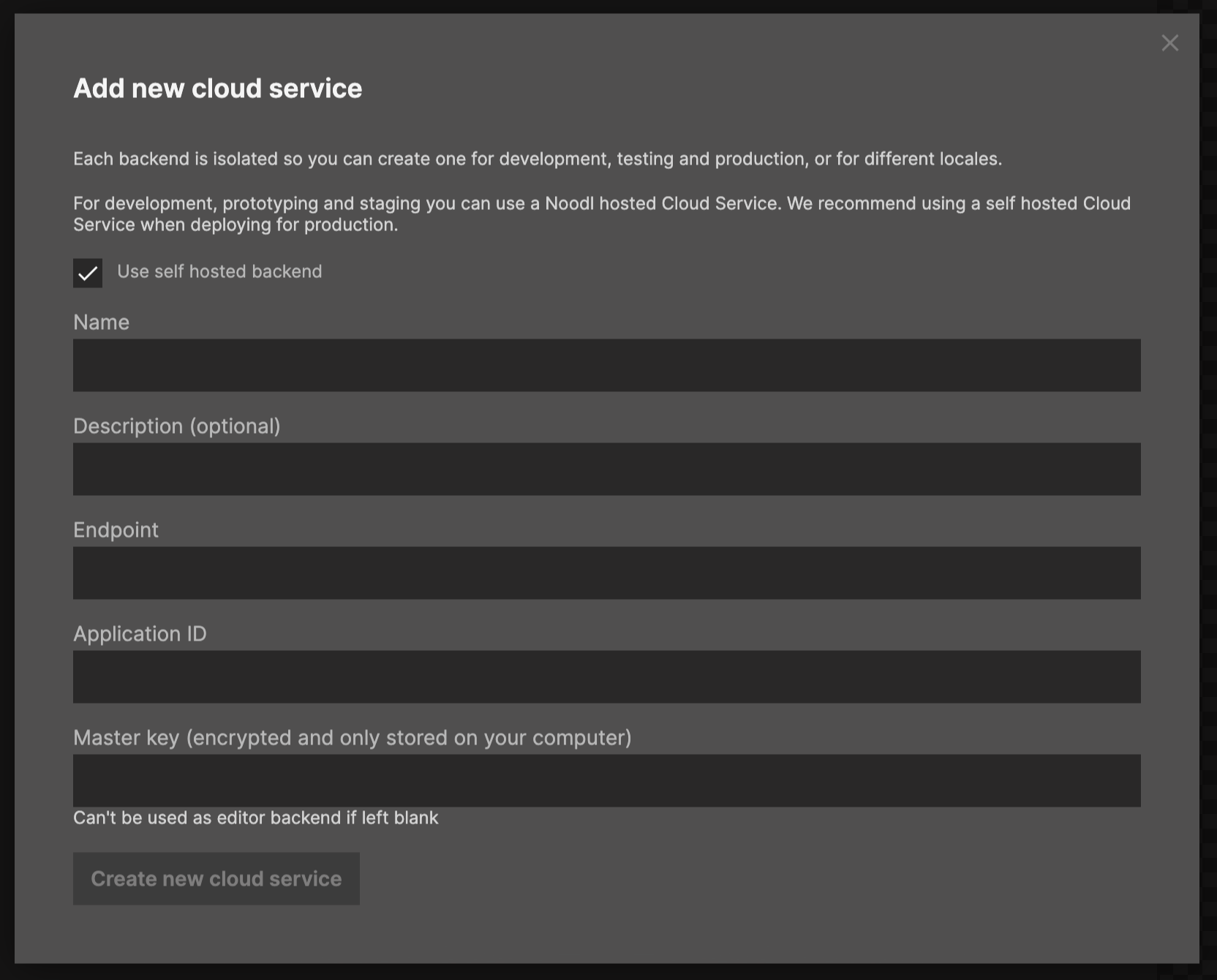Click the 'Name' field label
This screenshot has height=980, width=1217.
pos(101,323)
